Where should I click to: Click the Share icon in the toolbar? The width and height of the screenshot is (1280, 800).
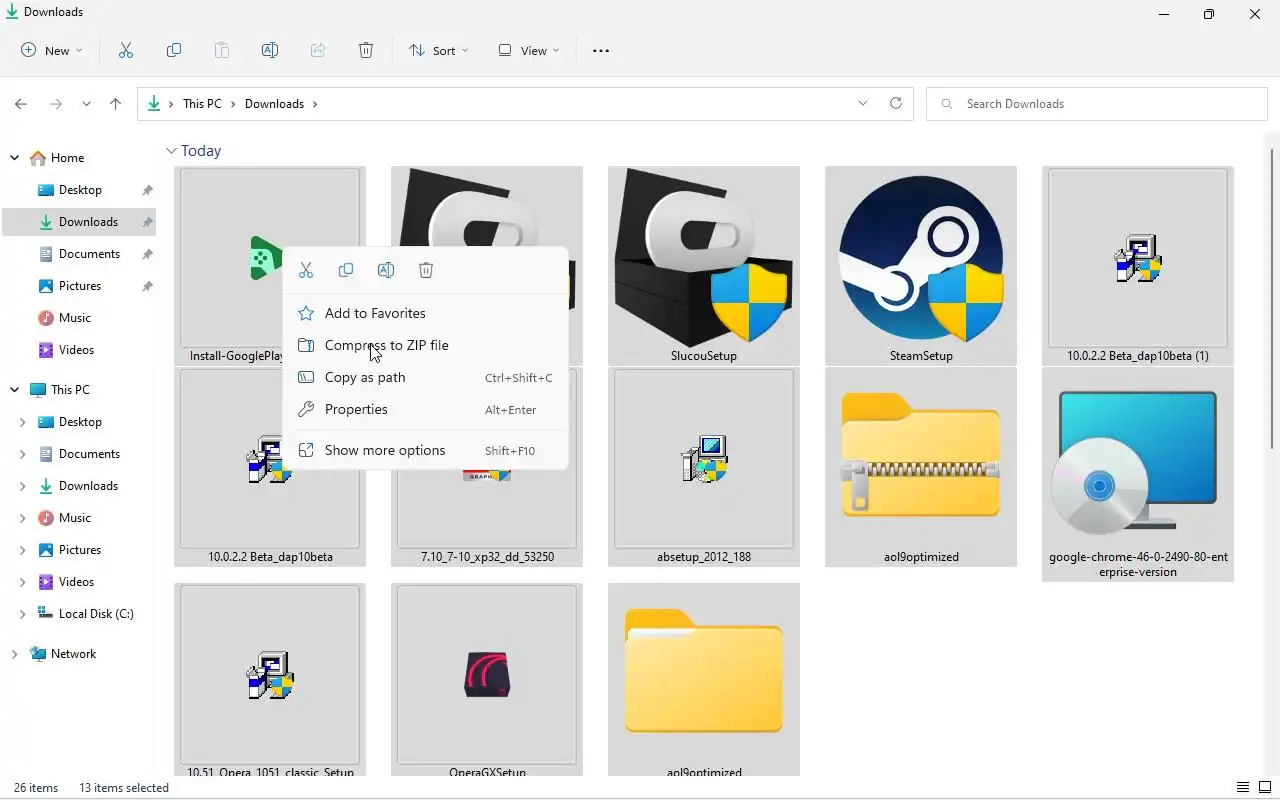(318, 51)
